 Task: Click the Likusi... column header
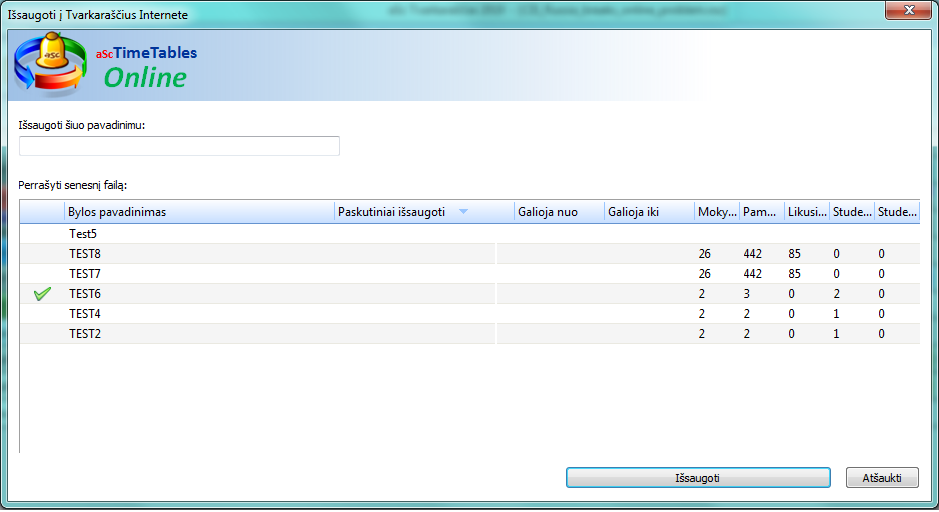[x=805, y=212]
